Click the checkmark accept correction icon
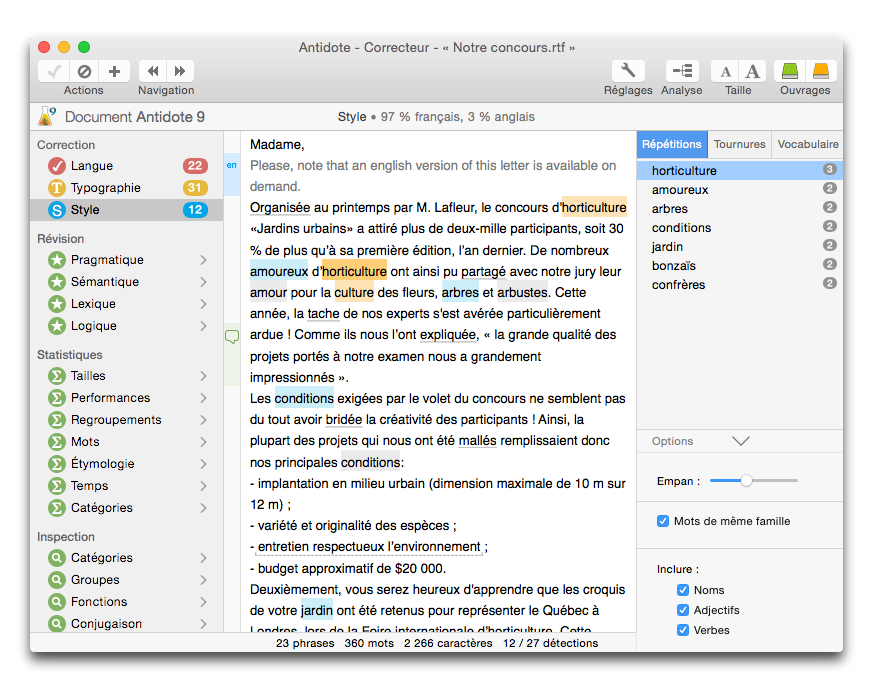 tap(55, 71)
